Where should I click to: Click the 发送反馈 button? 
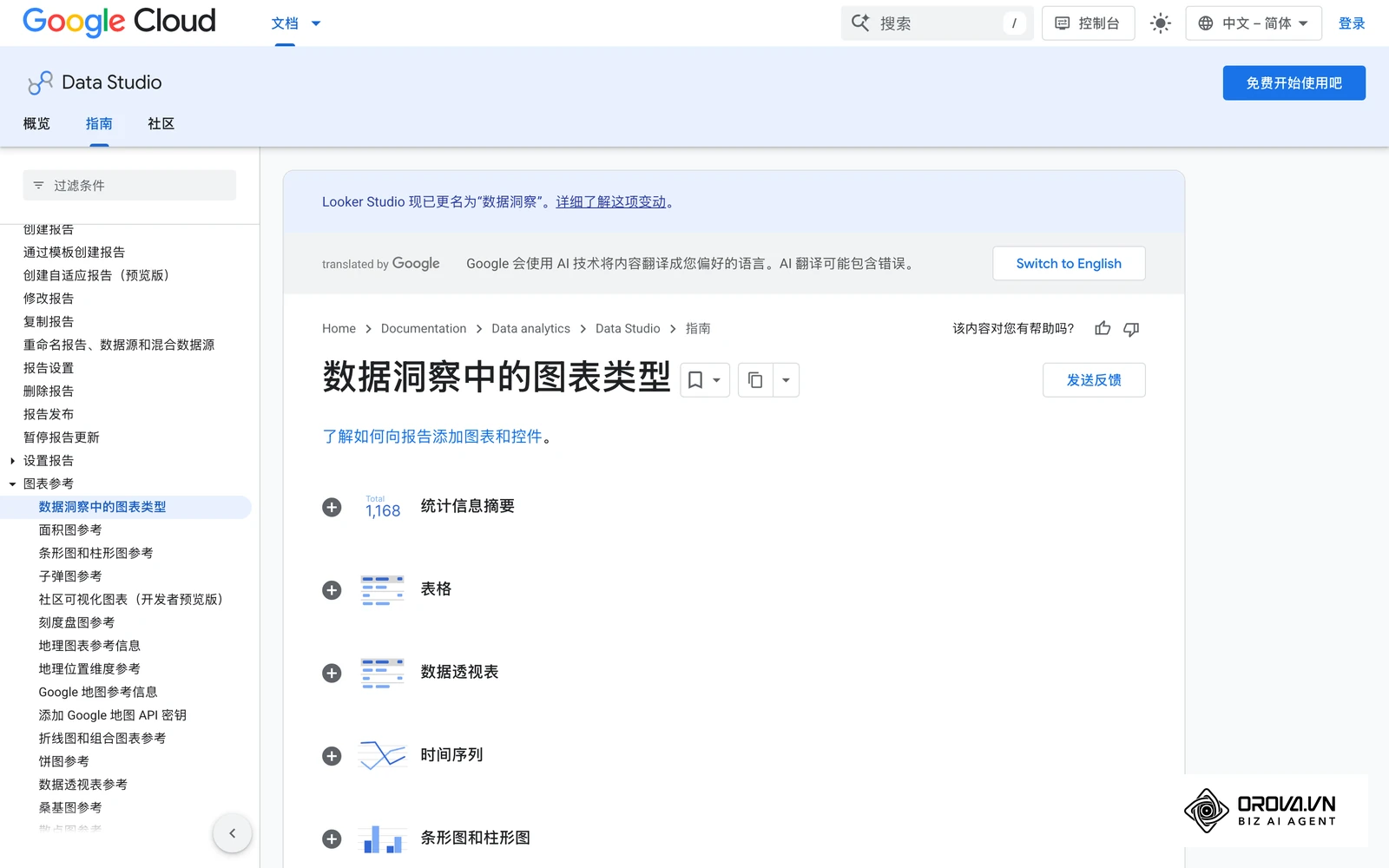click(x=1094, y=380)
